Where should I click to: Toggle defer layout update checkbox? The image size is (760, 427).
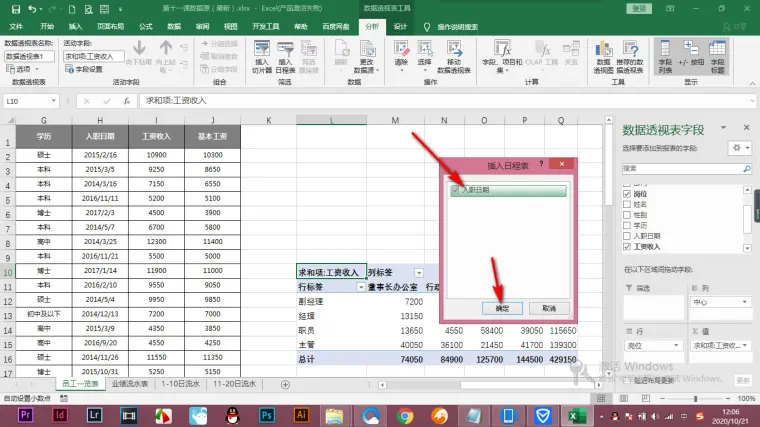[628, 380]
